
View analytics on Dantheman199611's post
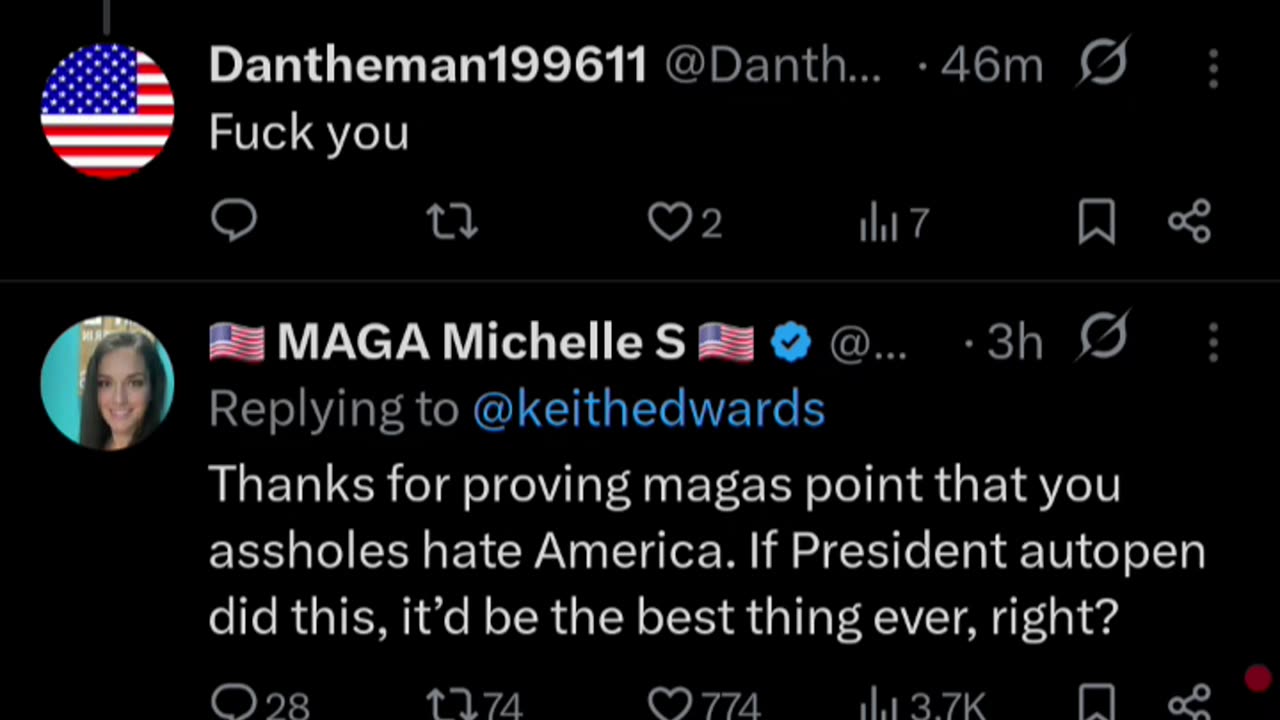[x=877, y=222]
